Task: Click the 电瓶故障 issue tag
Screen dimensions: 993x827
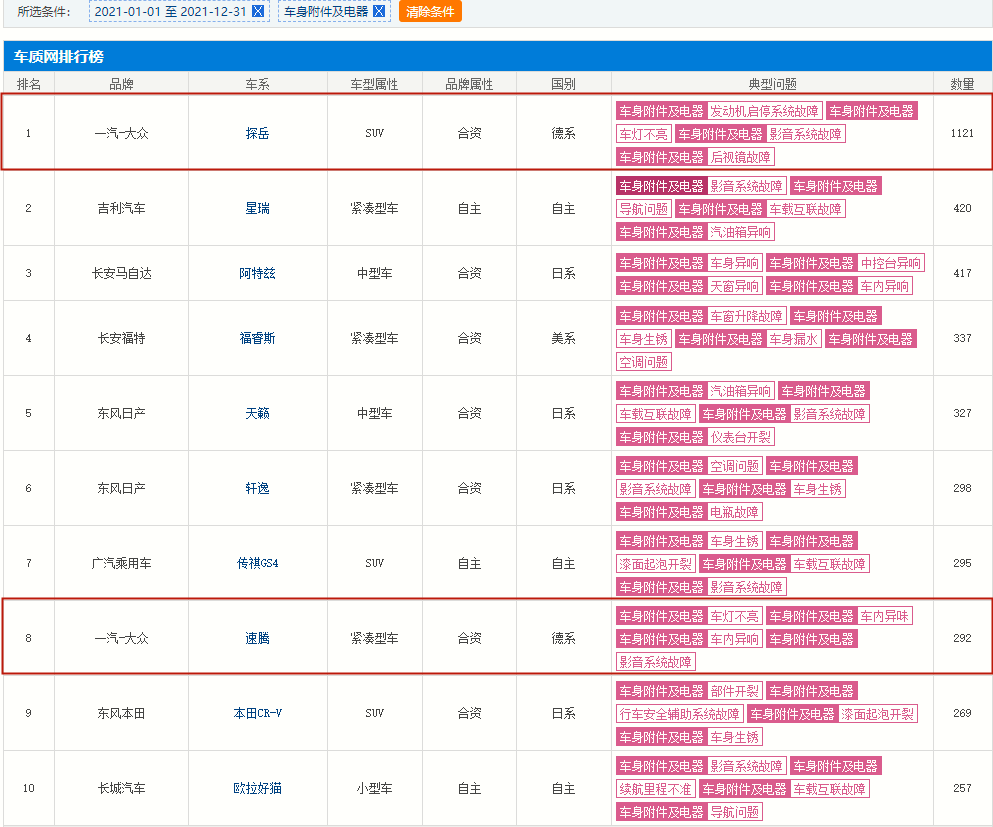Action: [734, 512]
